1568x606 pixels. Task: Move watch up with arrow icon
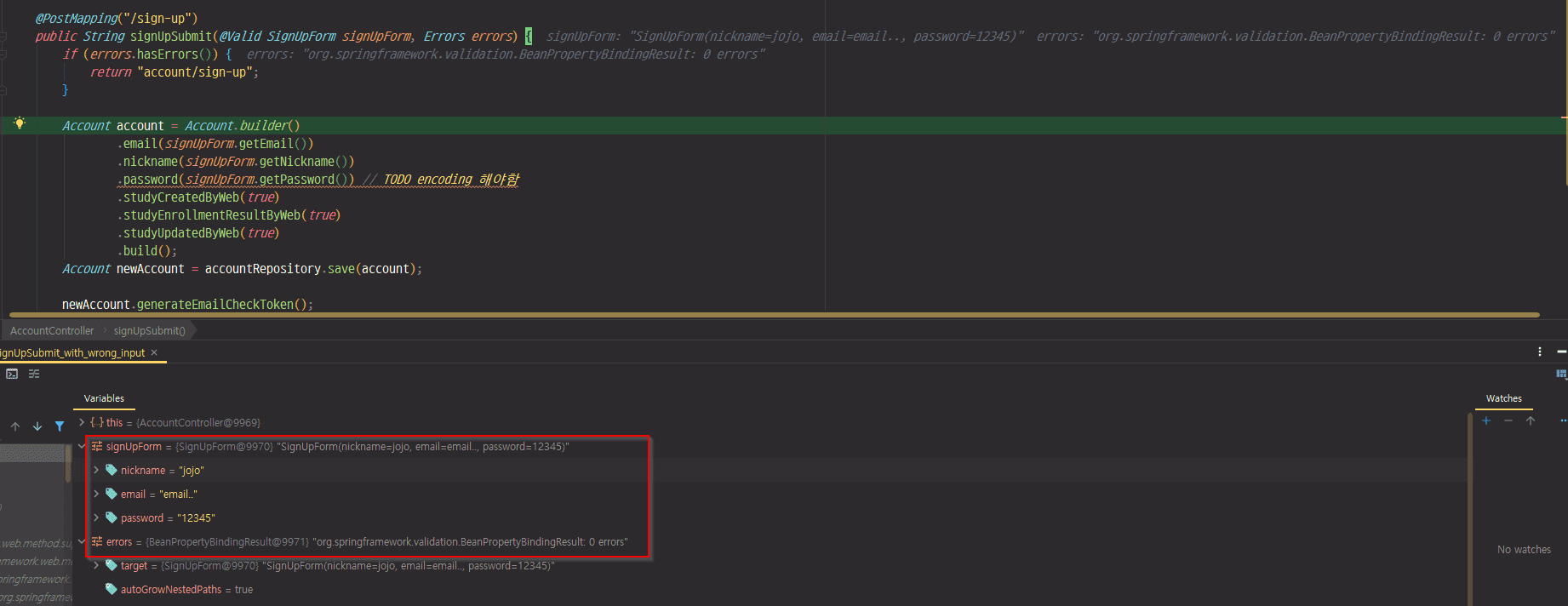point(1530,420)
